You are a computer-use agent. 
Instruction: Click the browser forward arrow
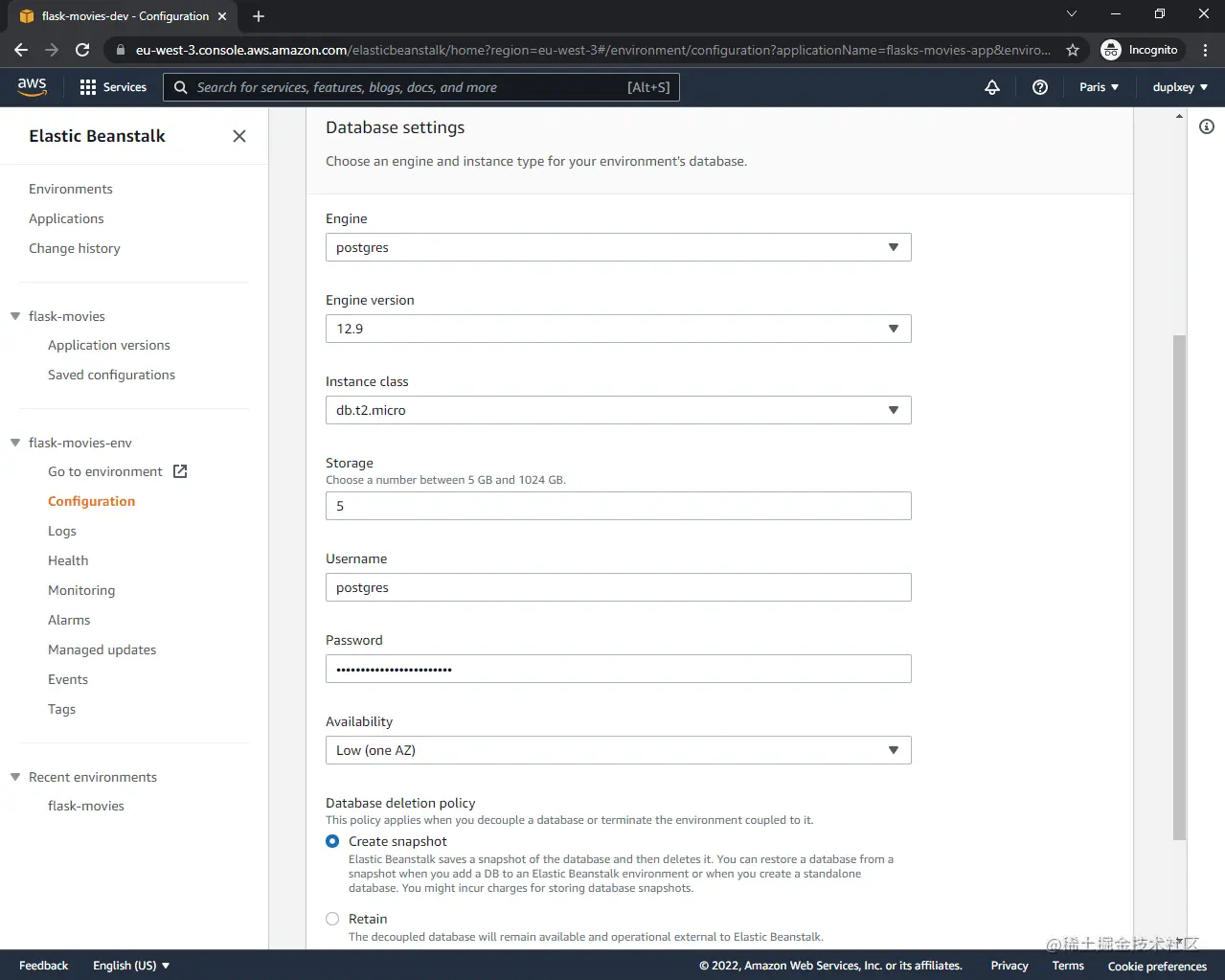pos(52,50)
